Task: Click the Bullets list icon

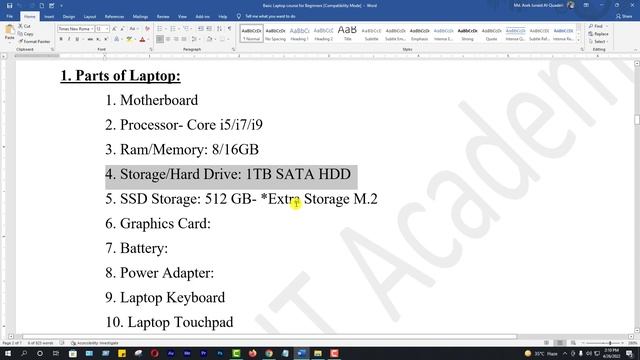Action: click(159, 29)
